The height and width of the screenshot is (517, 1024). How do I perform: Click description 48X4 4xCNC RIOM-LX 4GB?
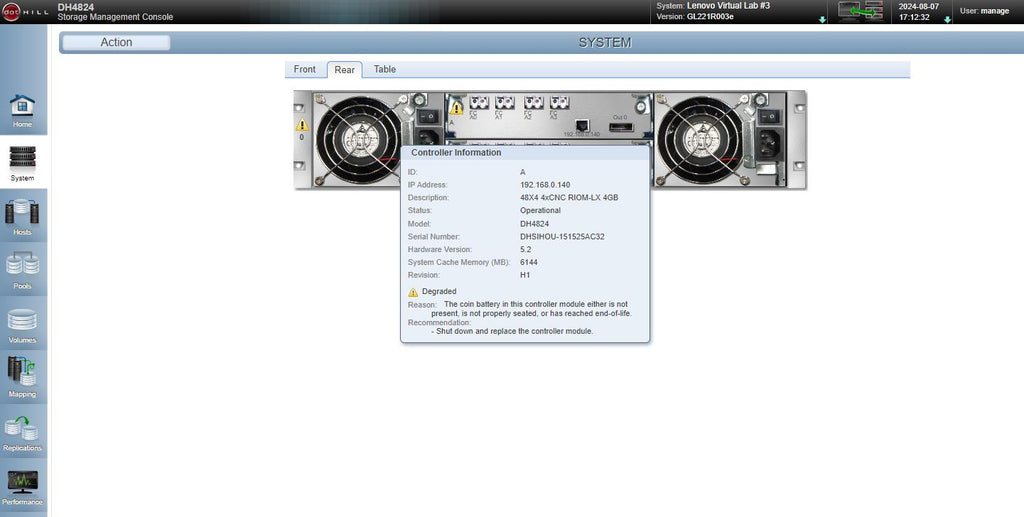click(x=569, y=198)
